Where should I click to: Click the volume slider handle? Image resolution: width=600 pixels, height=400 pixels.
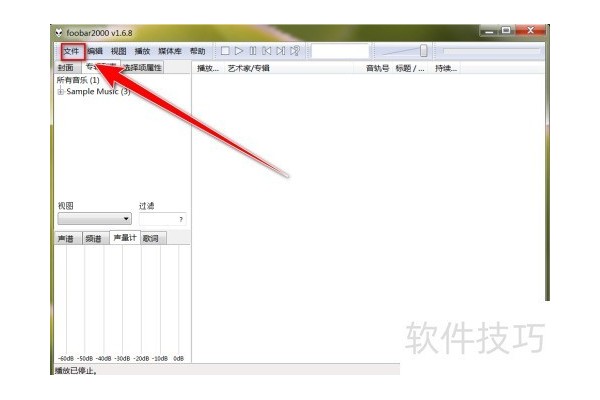pos(423,51)
